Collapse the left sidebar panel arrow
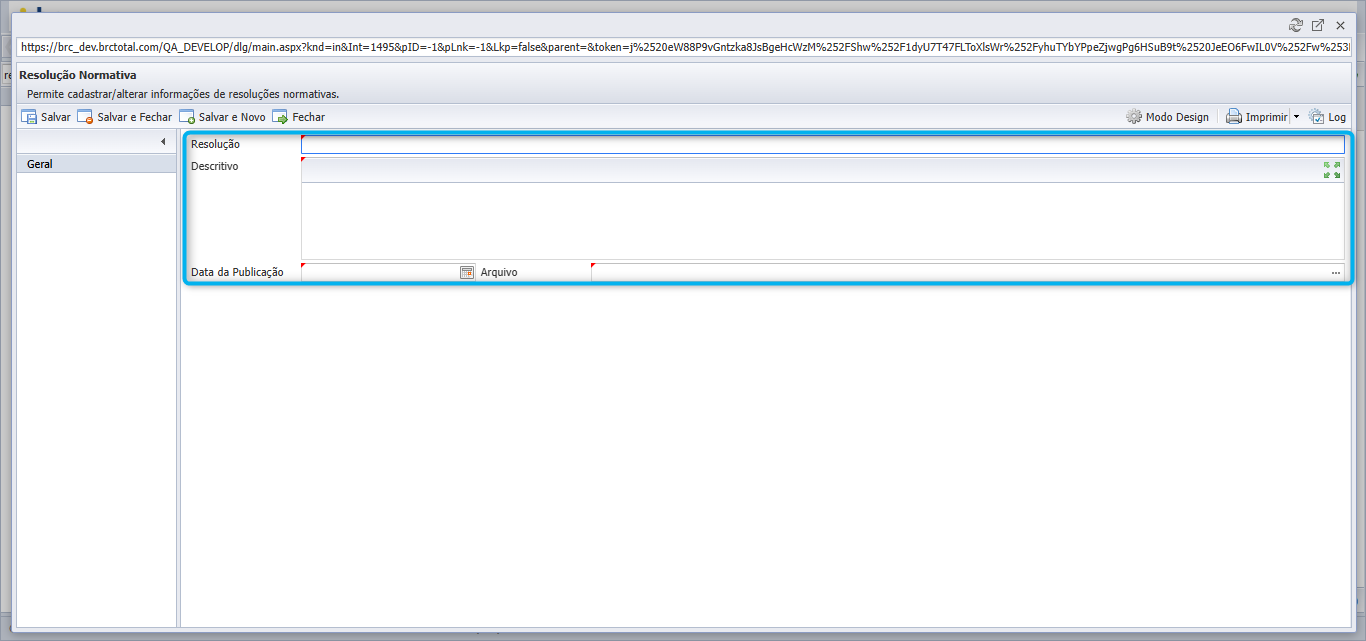The image size is (1366, 641). tap(163, 142)
